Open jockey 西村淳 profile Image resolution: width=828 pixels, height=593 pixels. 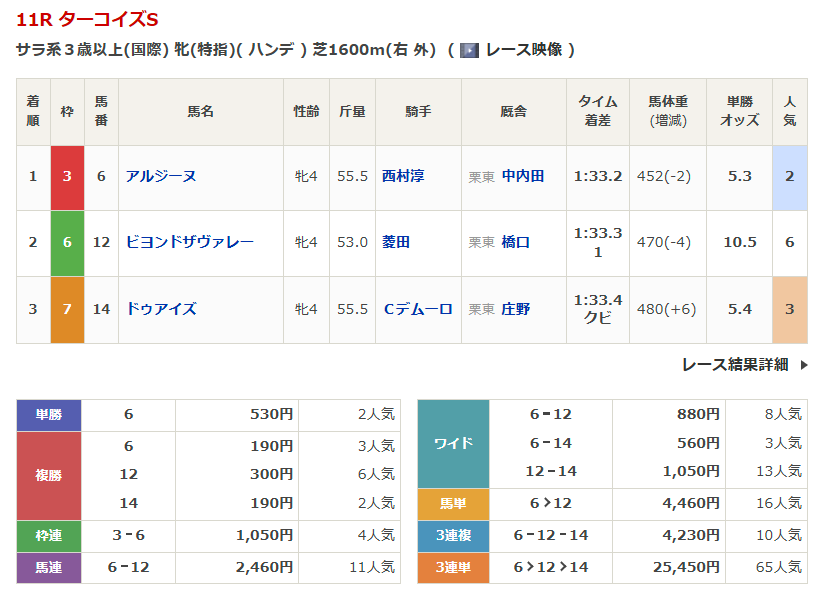pos(403,176)
